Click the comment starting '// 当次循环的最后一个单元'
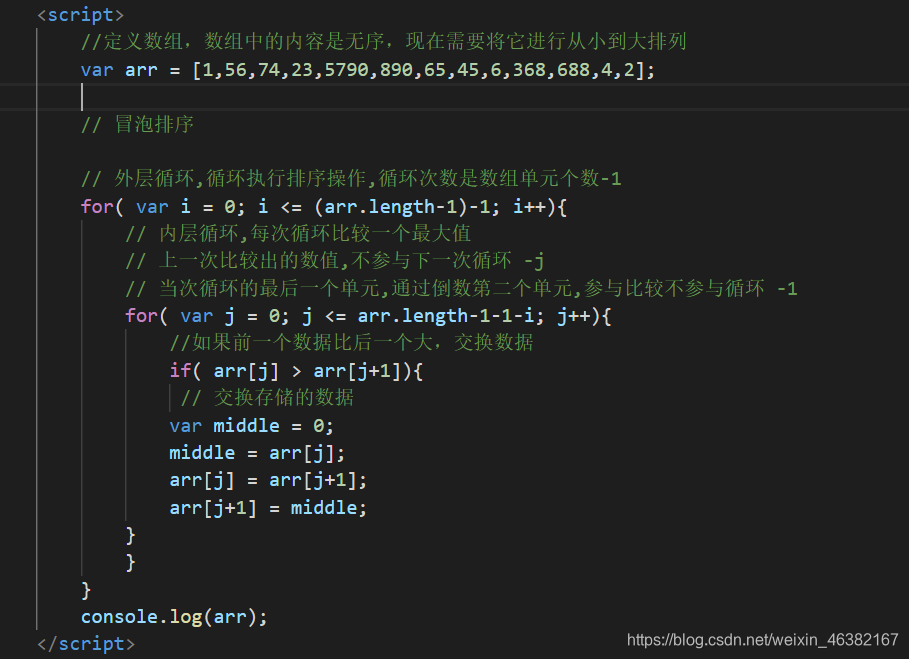Screen dimensions: 909x659 coord(461,289)
